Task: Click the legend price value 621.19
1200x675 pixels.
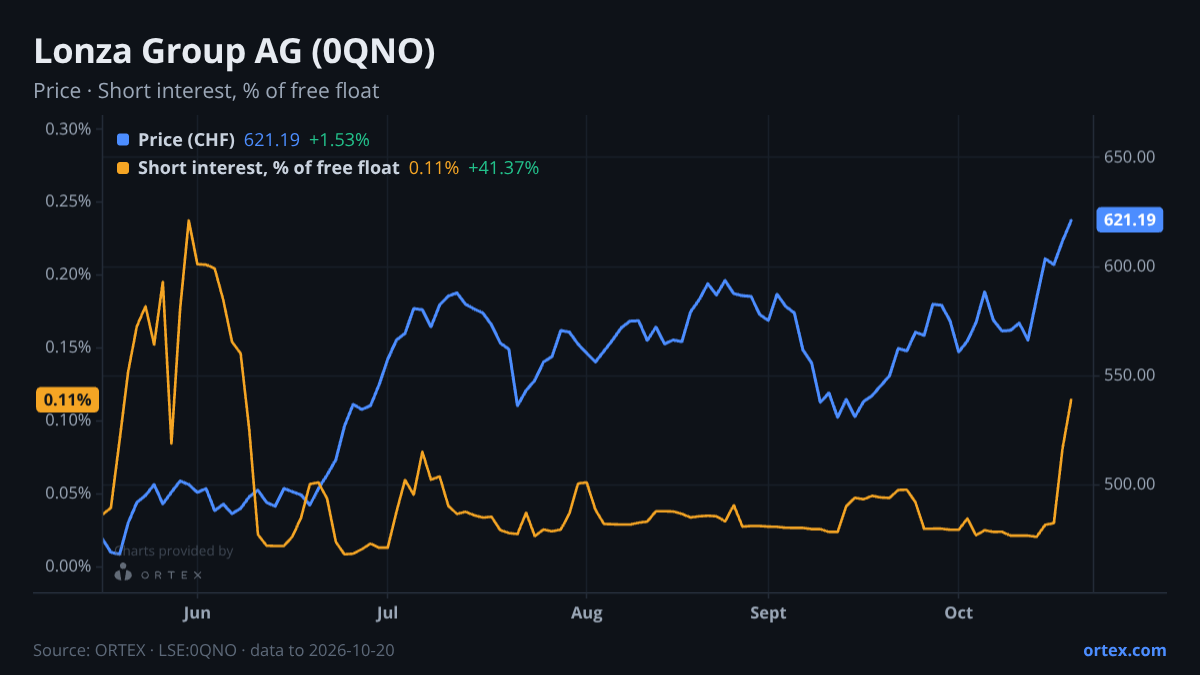Action: tap(272, 140)
